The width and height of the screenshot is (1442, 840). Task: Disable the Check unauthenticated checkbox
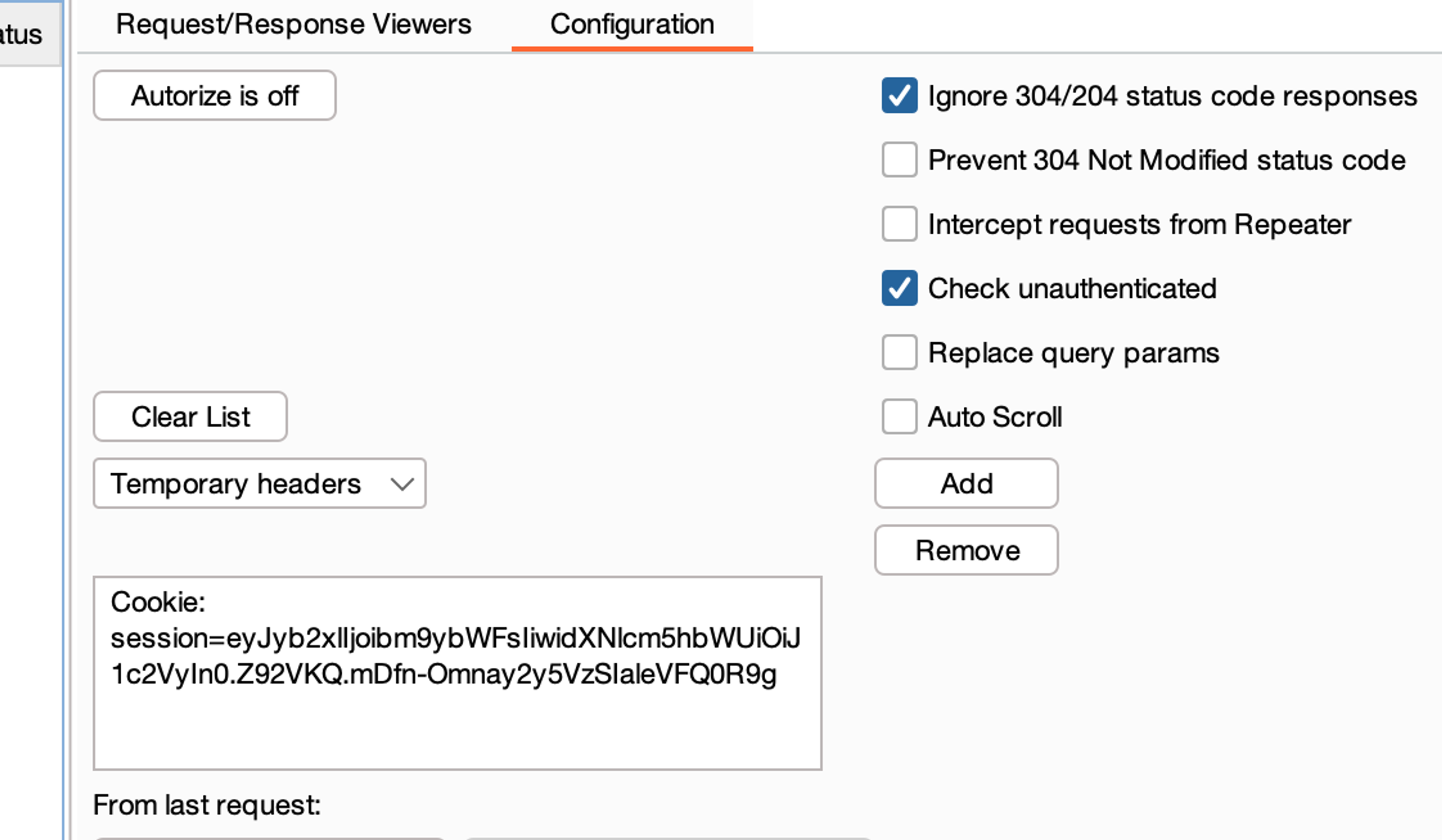[x=899, y=288]
